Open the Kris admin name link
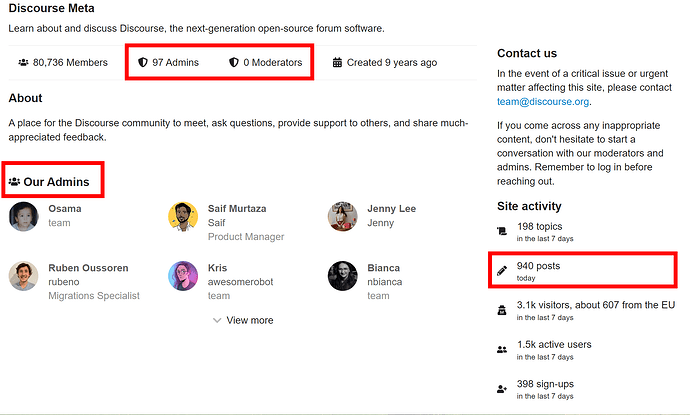This screenshot has width=690, height=415. pos(217,268)
